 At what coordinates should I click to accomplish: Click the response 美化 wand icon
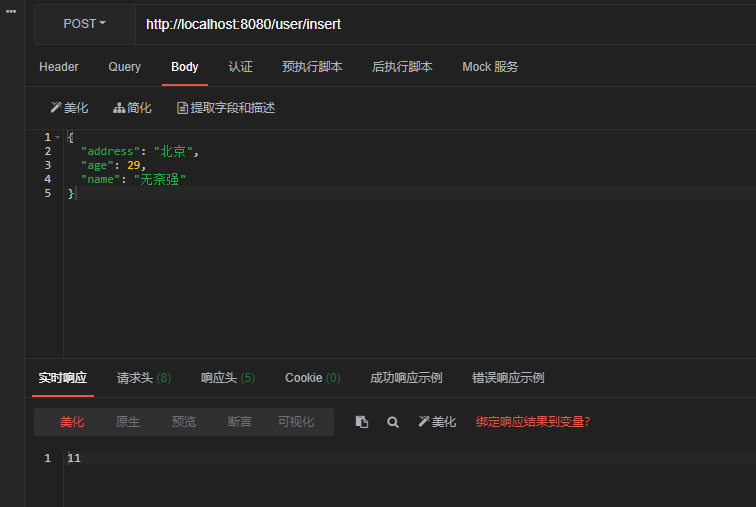(424, 422)
